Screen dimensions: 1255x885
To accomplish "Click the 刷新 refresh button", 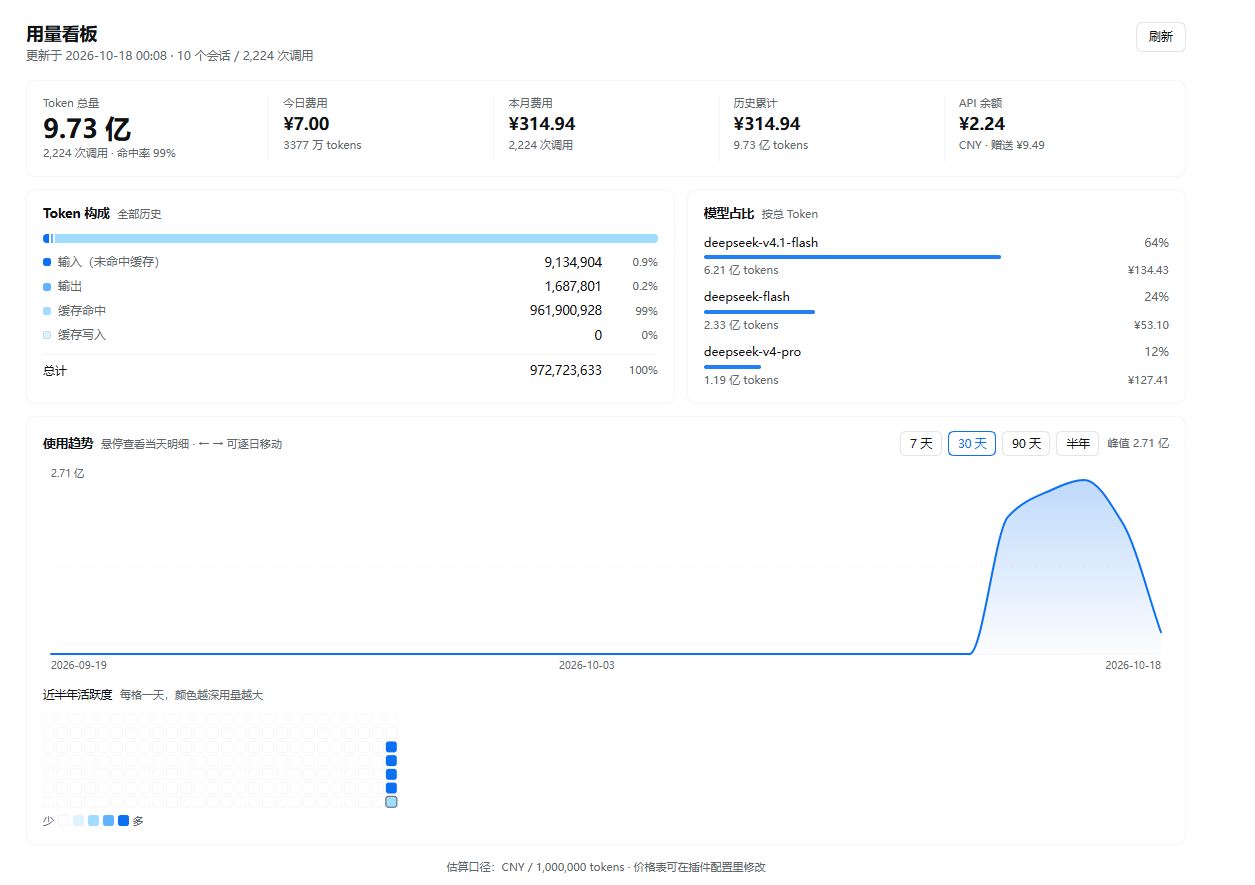I will [1160, 37].
